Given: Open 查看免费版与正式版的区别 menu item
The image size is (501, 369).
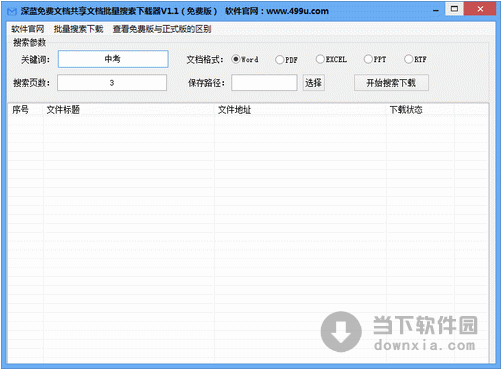Looking at the screenshot, I should click(x=162, y=29).
